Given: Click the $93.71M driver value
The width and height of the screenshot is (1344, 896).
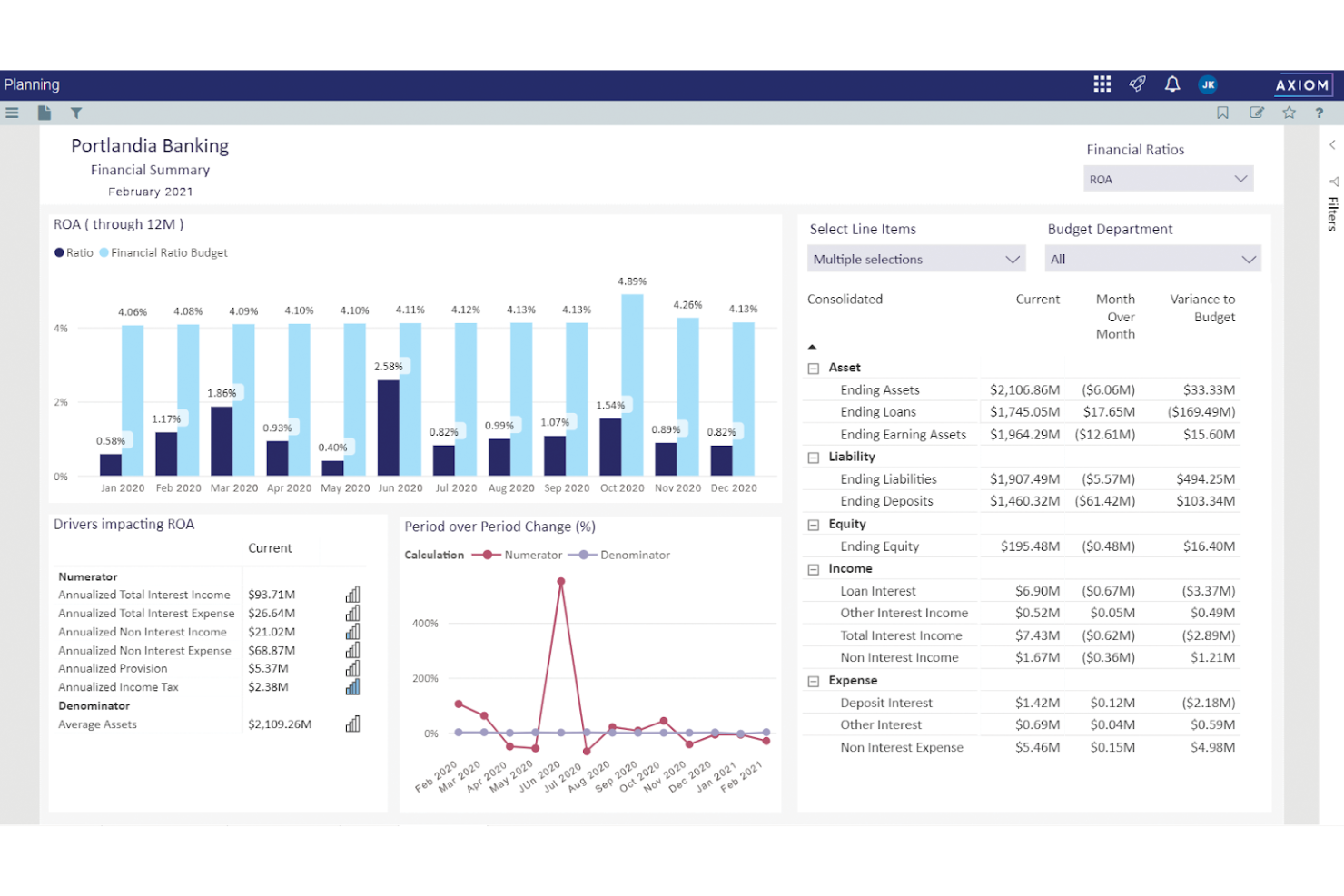Looking at the screenshot, I should (272, 595).
